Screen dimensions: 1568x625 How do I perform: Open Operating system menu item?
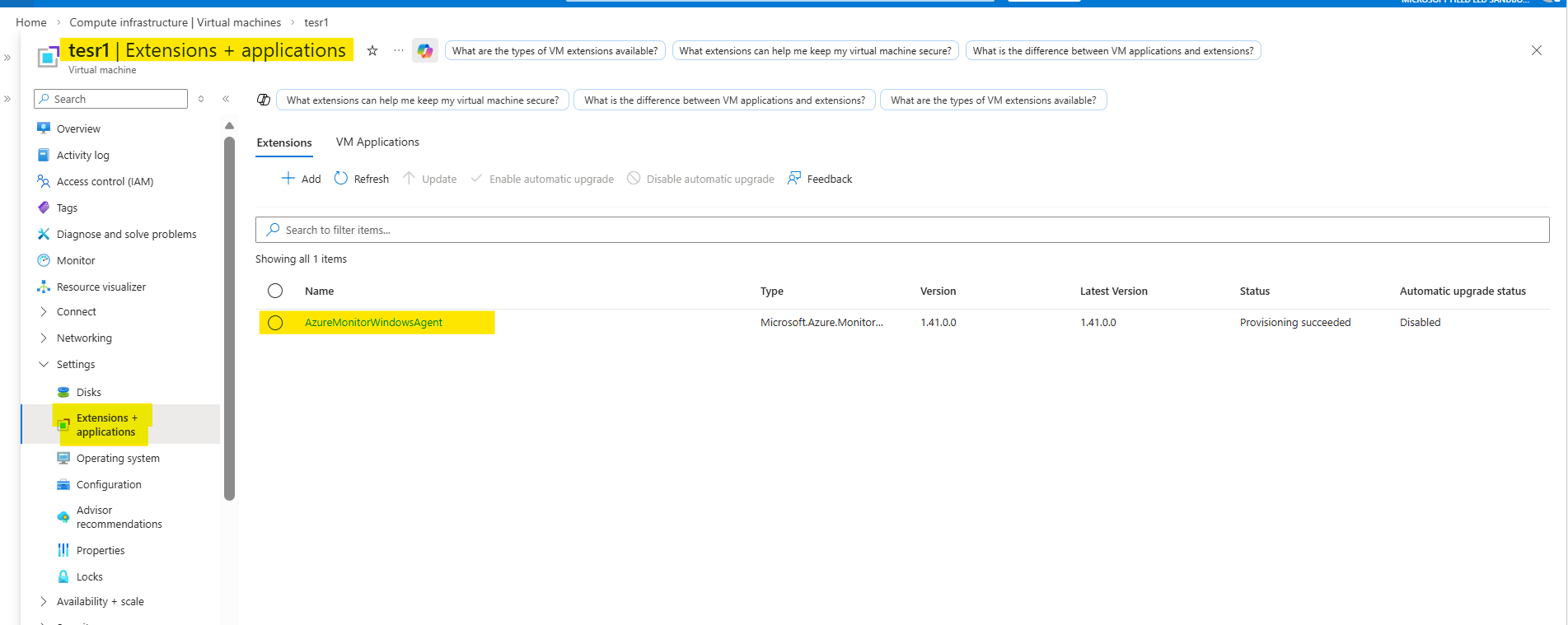click(118, 458)
